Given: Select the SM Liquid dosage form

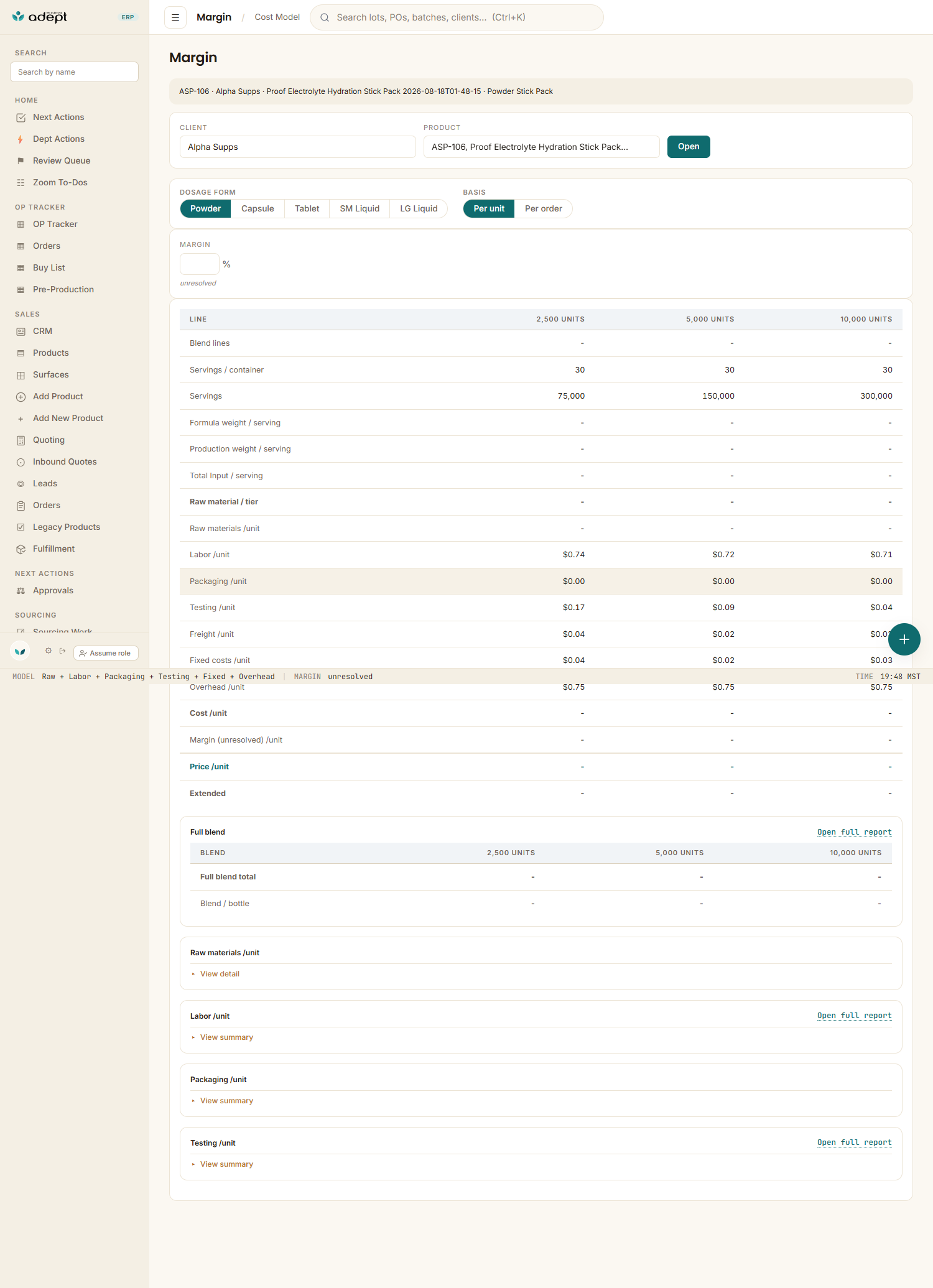Looking at the screenshot, I should (360, 209).
